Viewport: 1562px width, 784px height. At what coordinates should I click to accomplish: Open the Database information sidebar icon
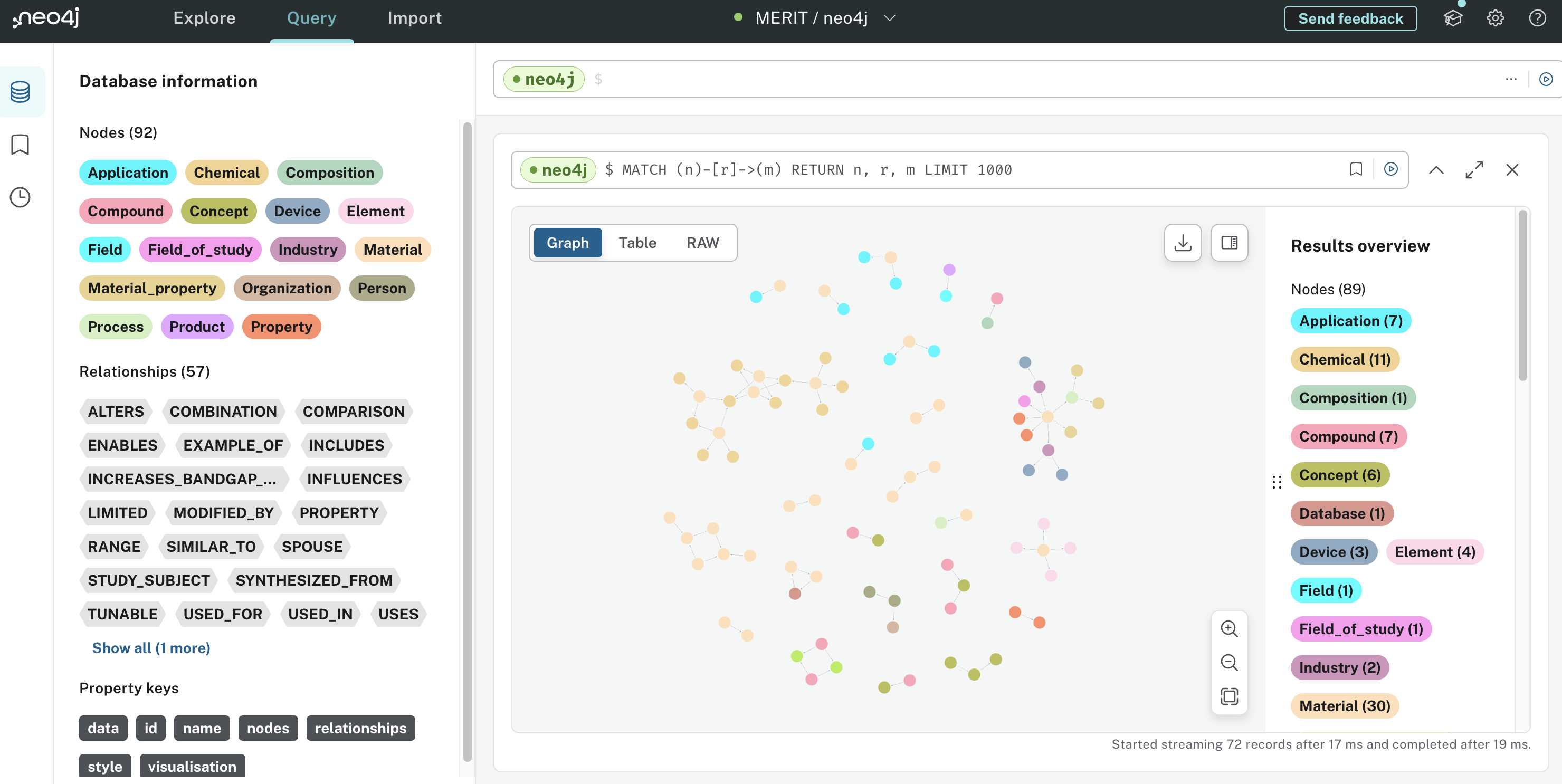click(x=20, y=92)
